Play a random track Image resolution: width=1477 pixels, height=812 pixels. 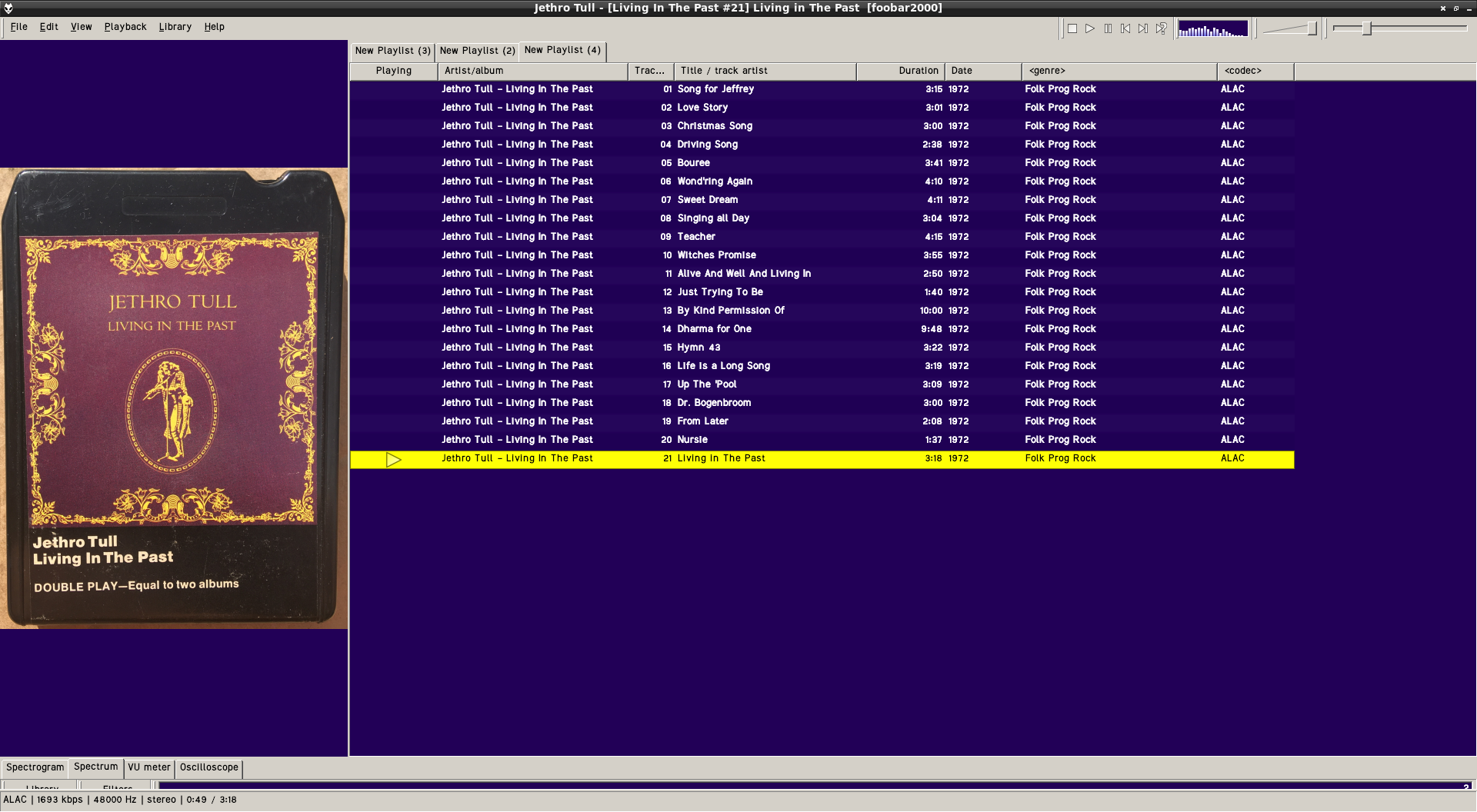[x=1161, y=28]
